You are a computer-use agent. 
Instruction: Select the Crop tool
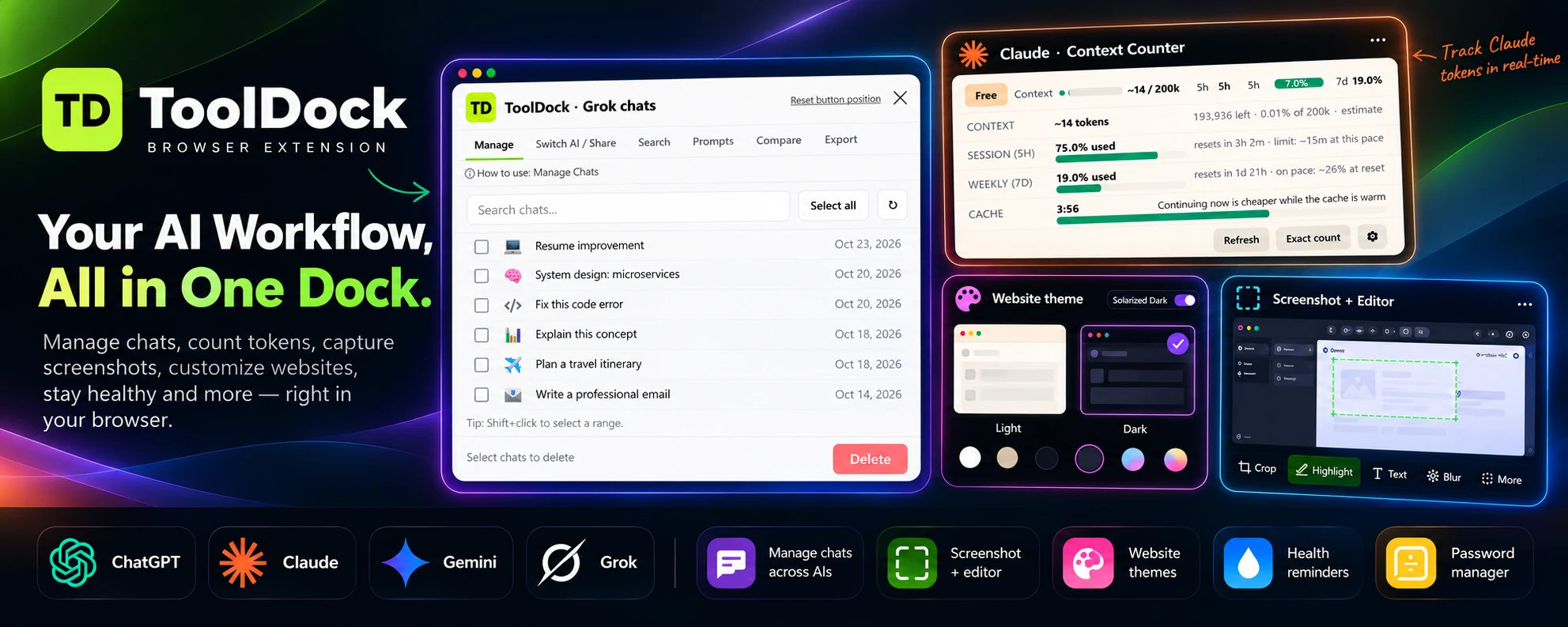point(1257,467)
